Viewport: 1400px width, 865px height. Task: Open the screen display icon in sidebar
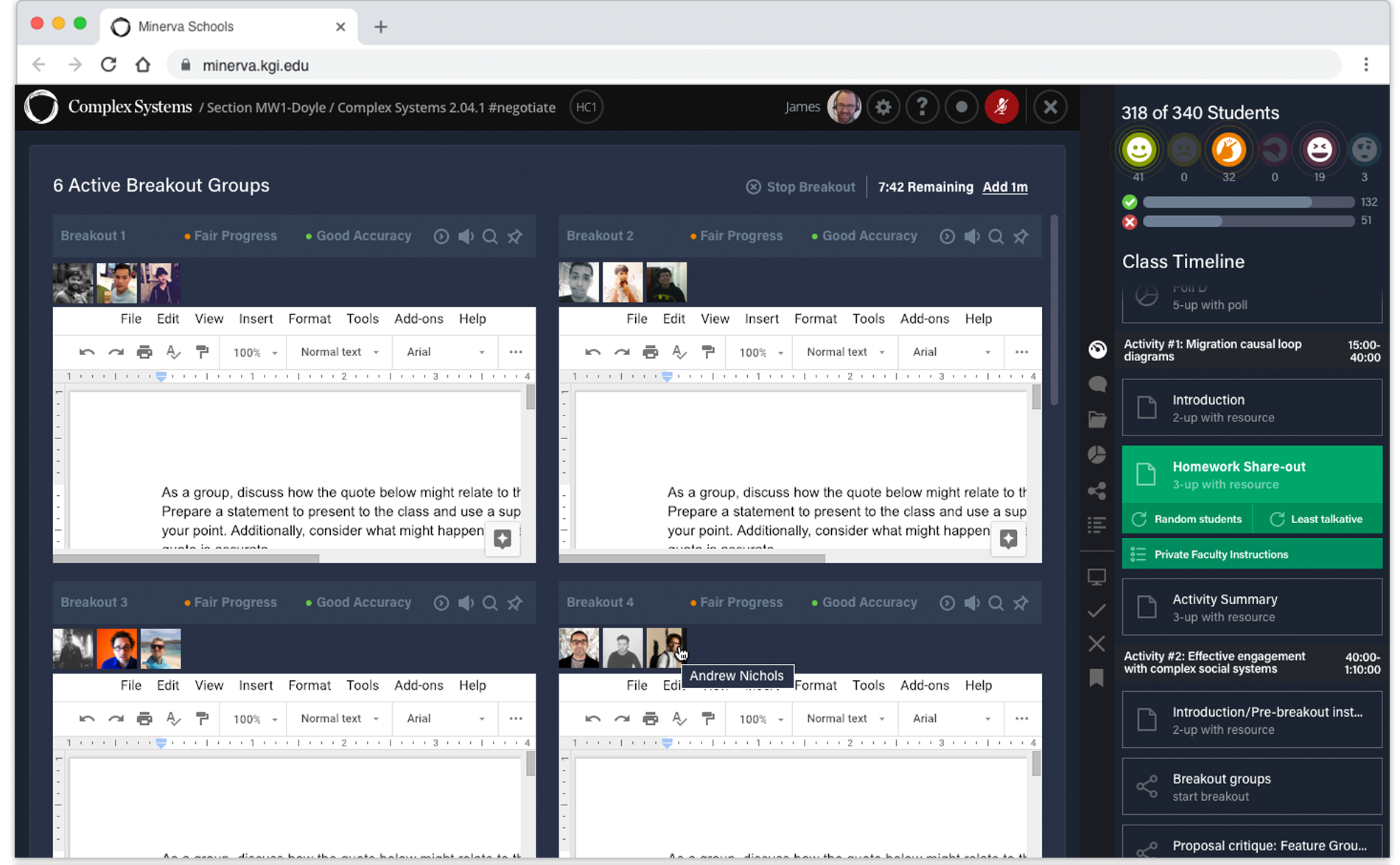pos(1097,577)
